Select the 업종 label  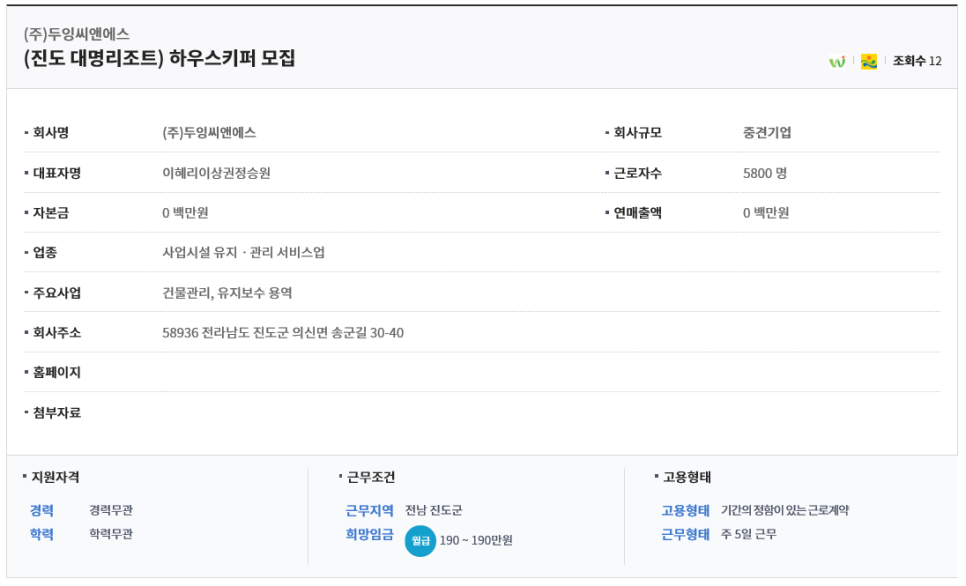[x=44, y=252]
